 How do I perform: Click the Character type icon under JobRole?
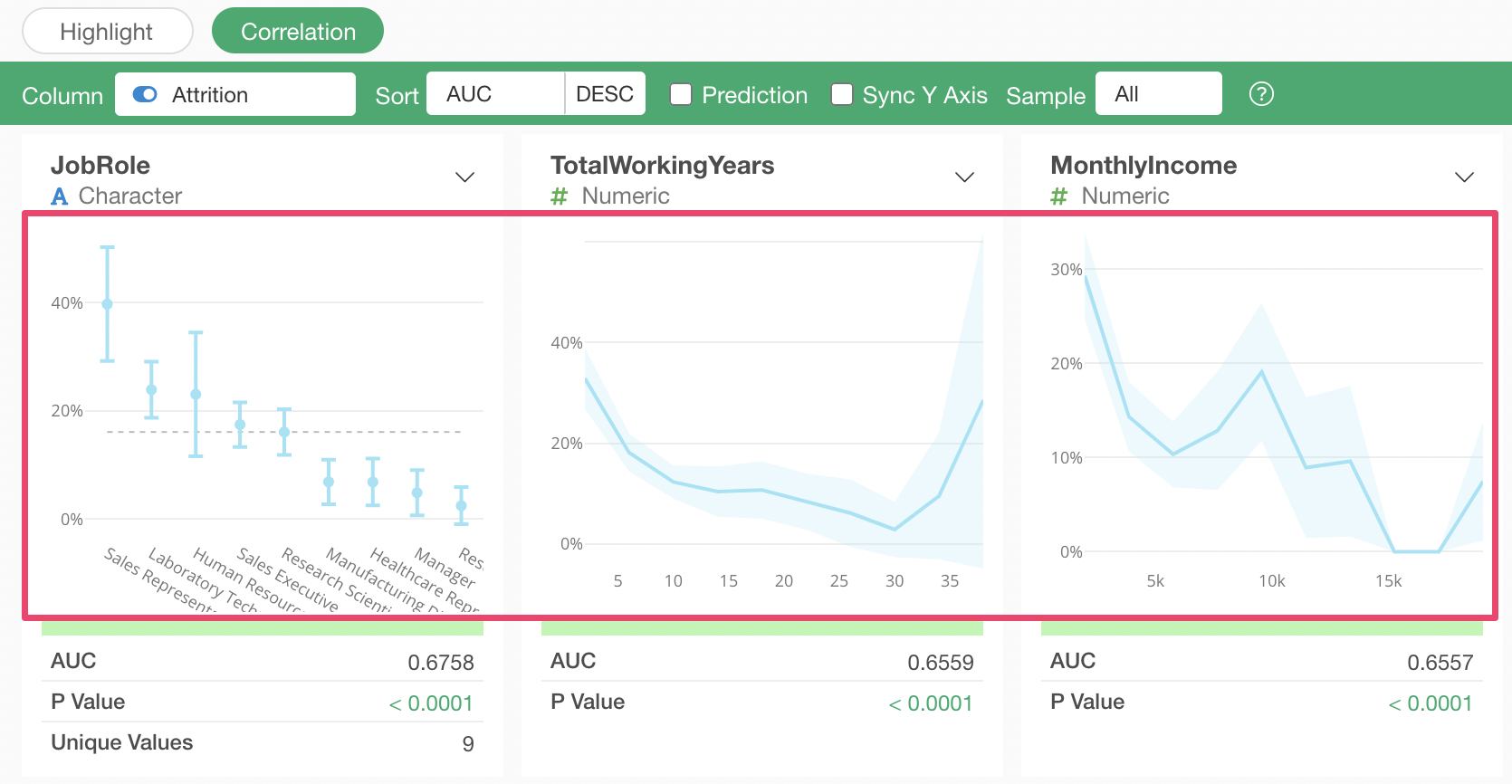[60, 196]
